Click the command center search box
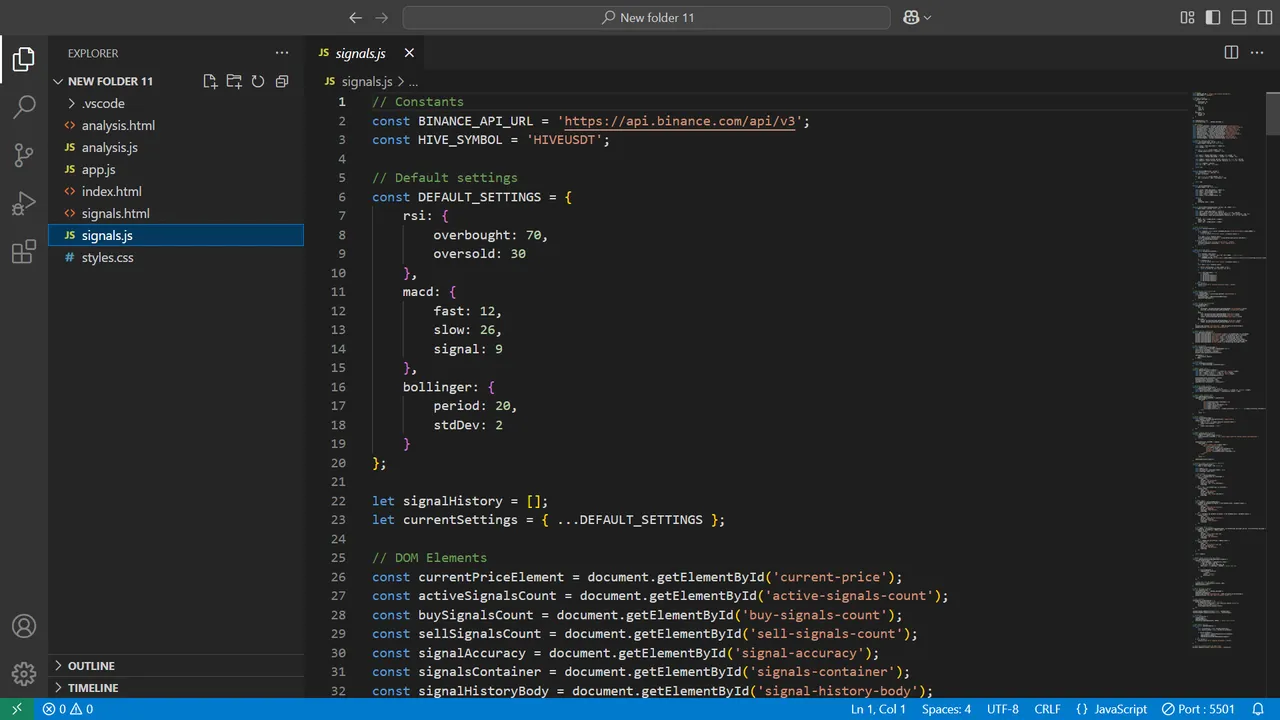This screenshot has width=1280, height=720. pos(646,17)
